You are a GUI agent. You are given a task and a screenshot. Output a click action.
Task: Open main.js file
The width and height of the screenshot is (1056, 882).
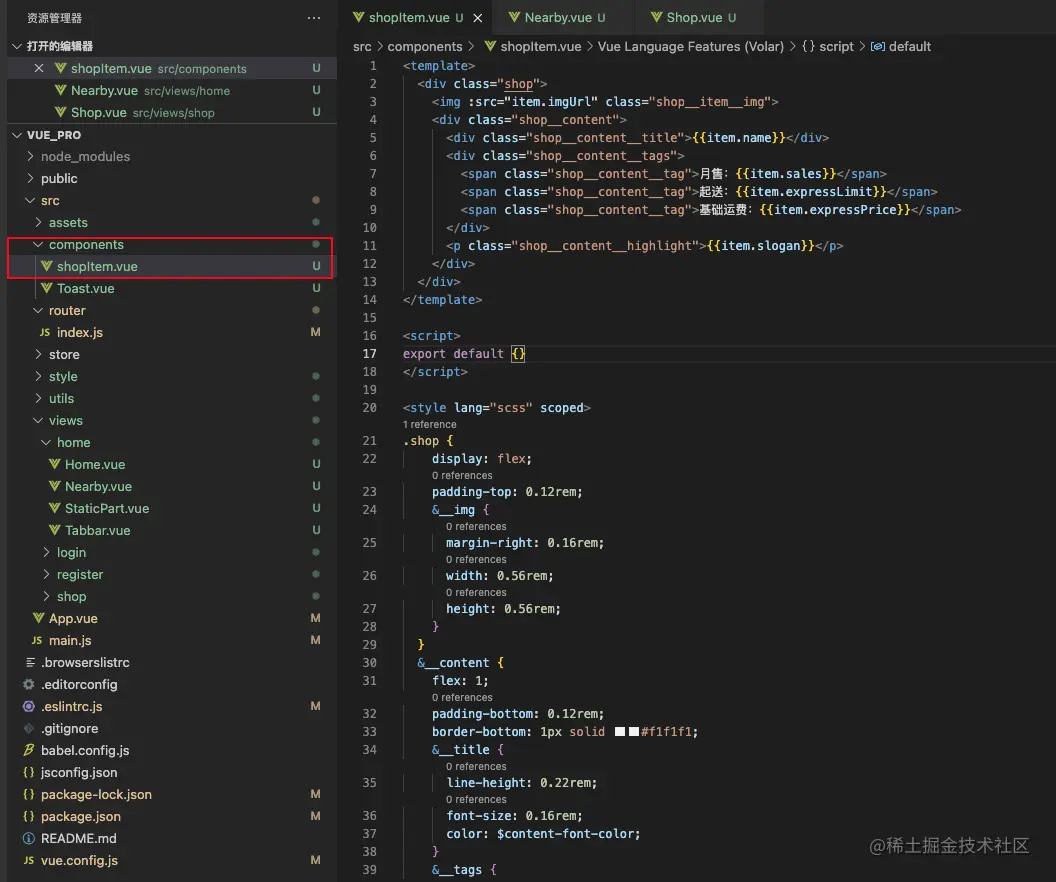pyautogui.click(x=172, y=640)
